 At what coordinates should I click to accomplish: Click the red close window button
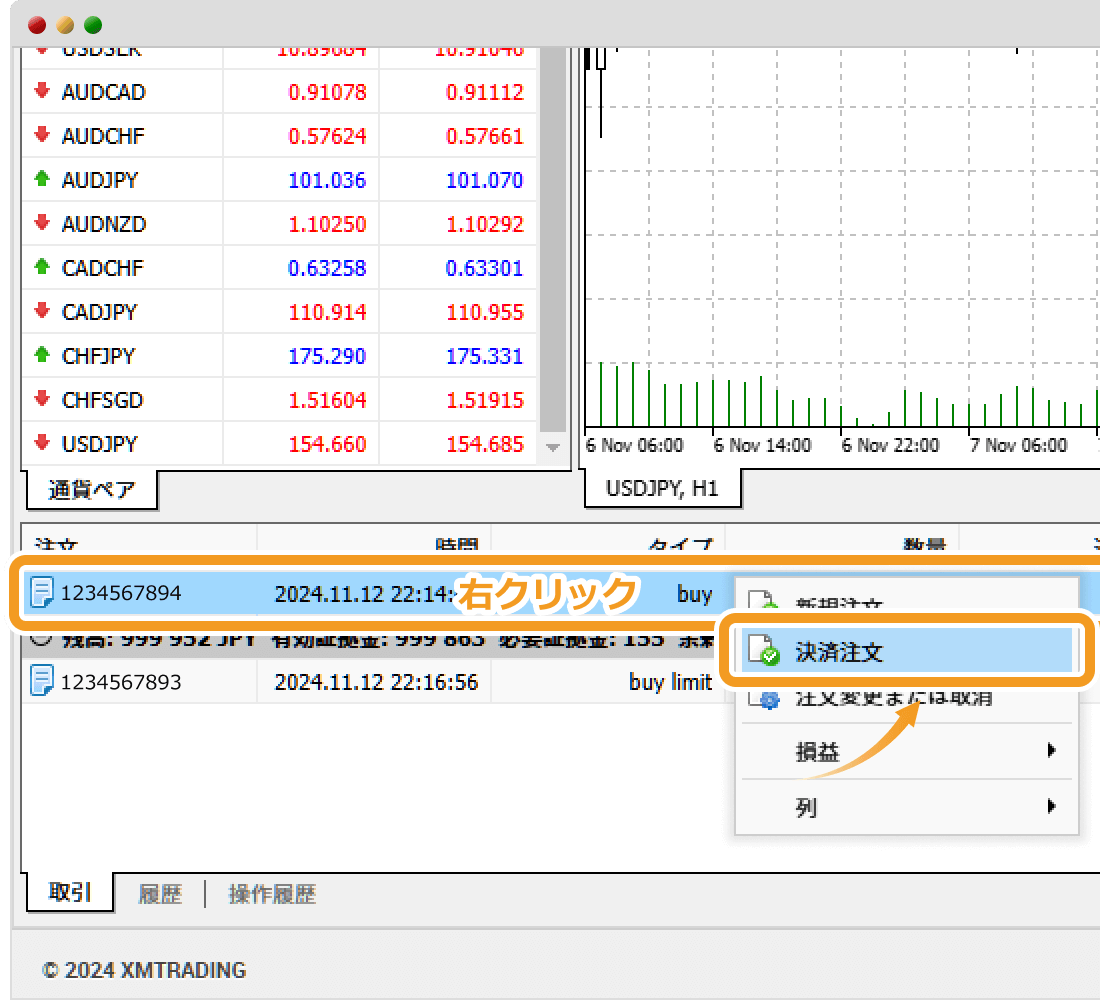coord(37,25)
